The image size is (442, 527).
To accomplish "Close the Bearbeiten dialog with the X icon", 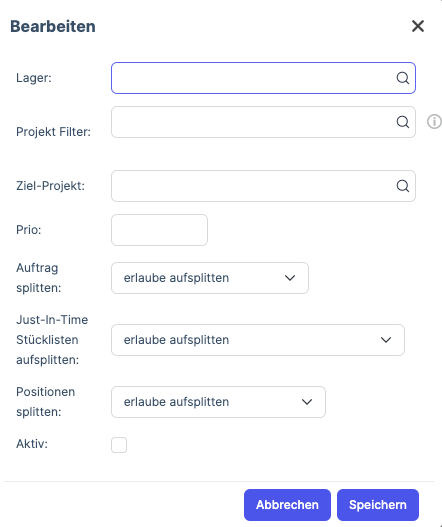I will coord(418,26).
